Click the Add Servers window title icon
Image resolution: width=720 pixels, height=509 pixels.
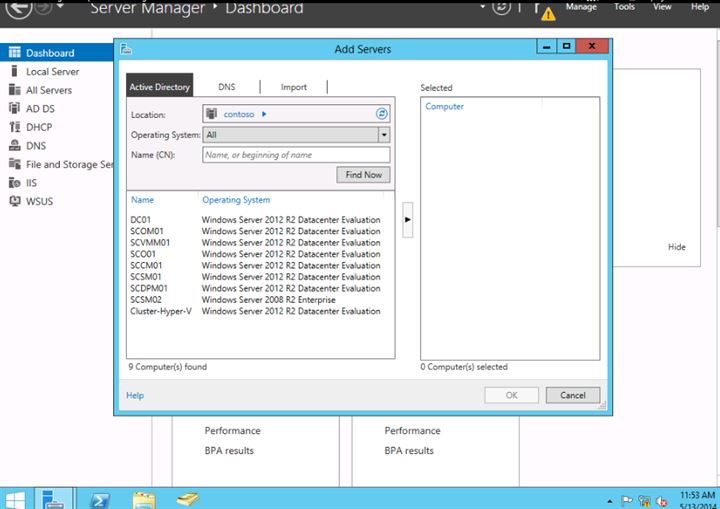[x=126, y=49]
